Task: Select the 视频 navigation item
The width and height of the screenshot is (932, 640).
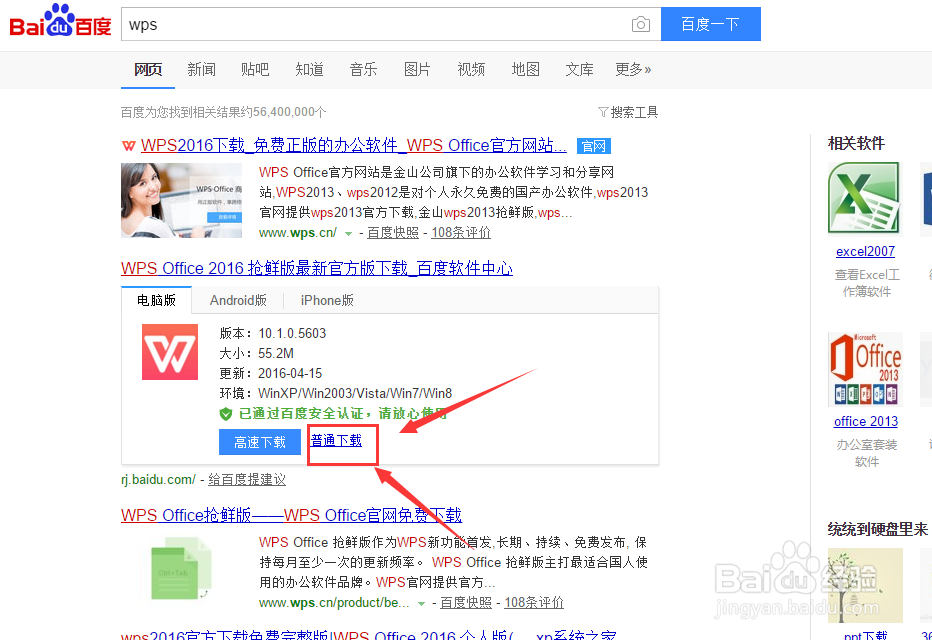Action: 471,69
